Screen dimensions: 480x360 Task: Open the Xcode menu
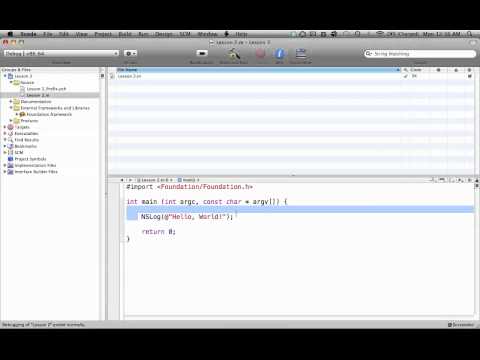point(28,34)
